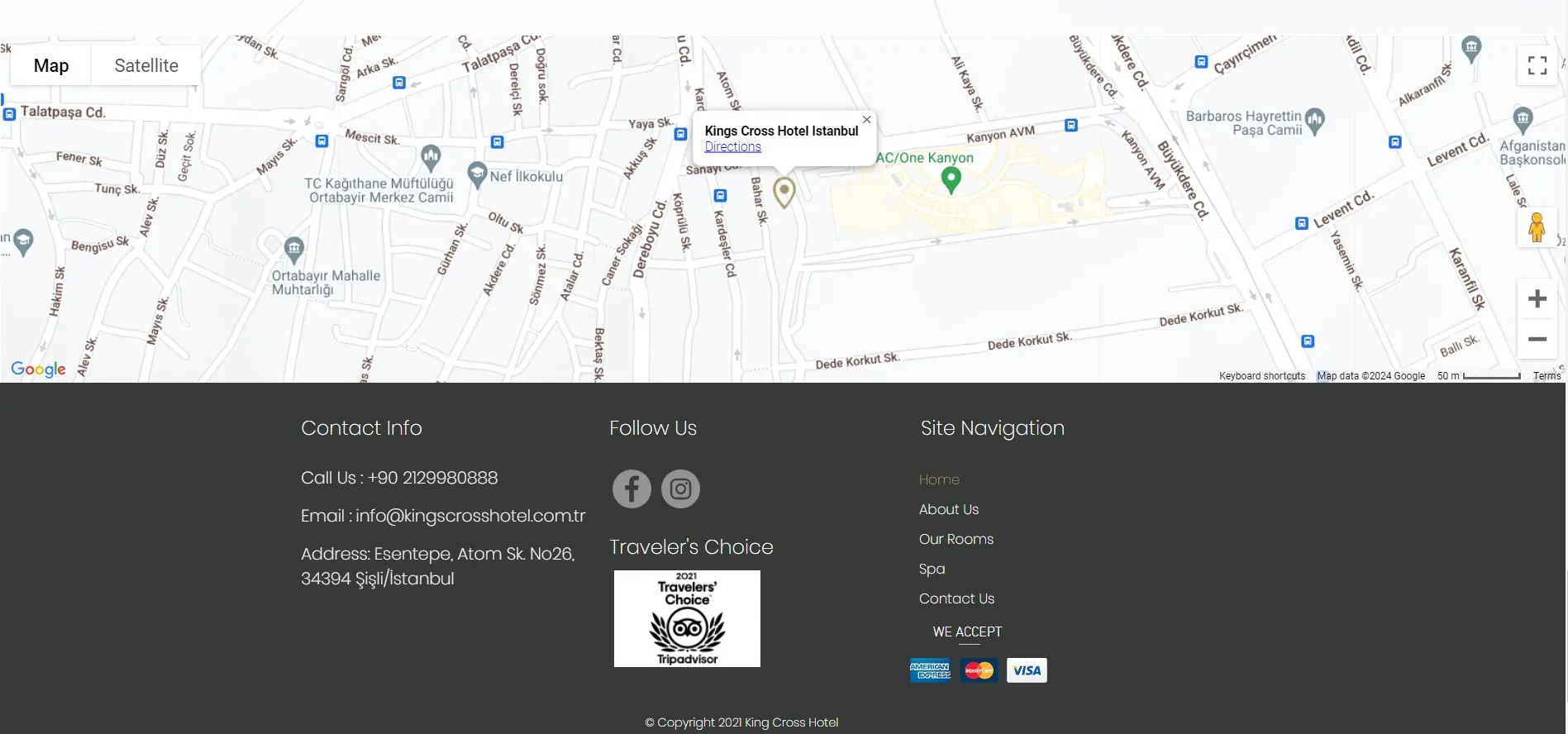
Task: Click the Nef İlkokulu school marker
Action: click(x=477, y=174)
